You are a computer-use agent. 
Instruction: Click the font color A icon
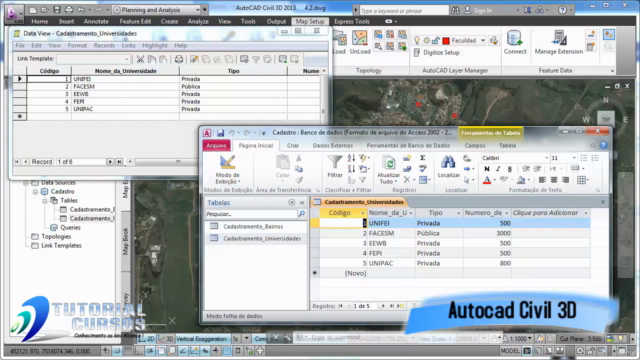click(x=487, y=180)
